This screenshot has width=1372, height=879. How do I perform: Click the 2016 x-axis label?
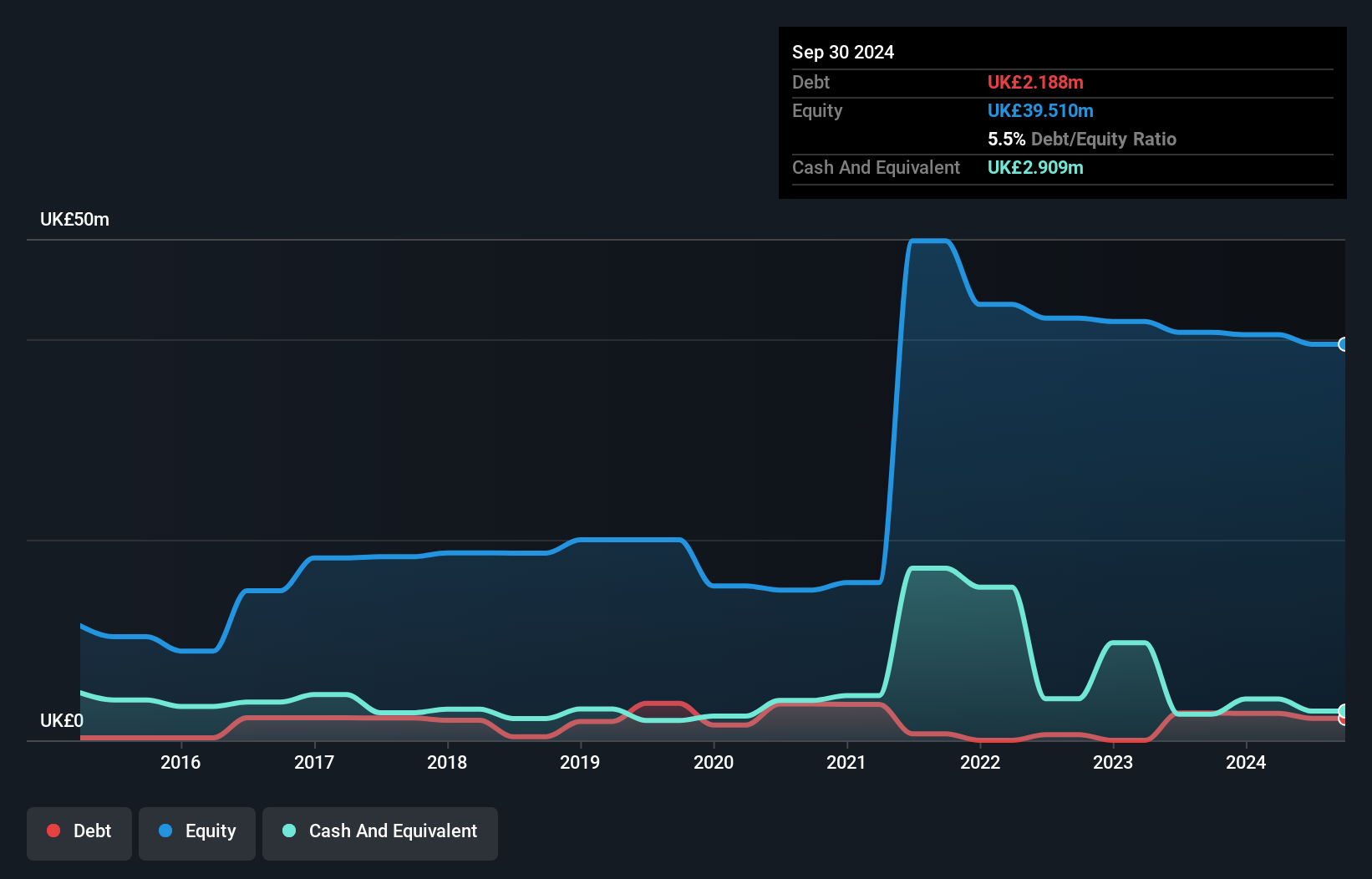pos(180,762)
